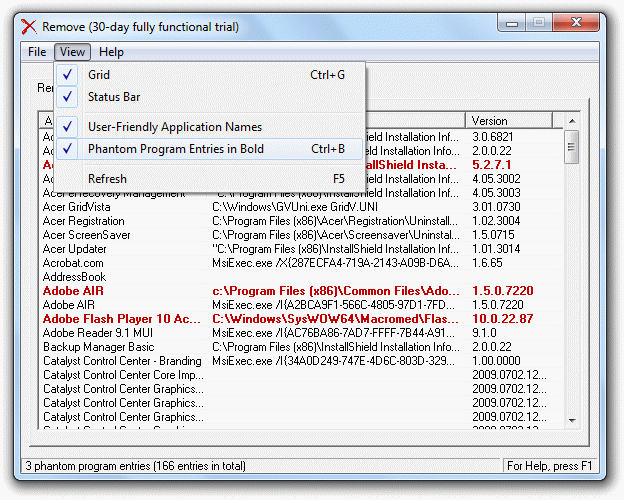Close the Remove trial window
Image resolution: width=624 pixels, height=500 pixels.
tap(576, 23)
